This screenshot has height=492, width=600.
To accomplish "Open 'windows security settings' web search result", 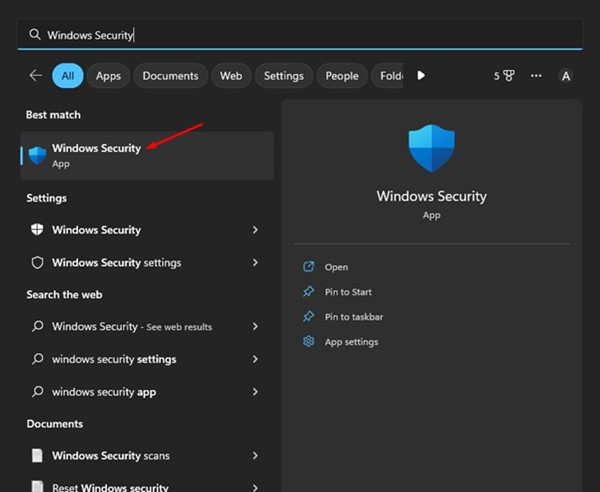I will (114, 359).
